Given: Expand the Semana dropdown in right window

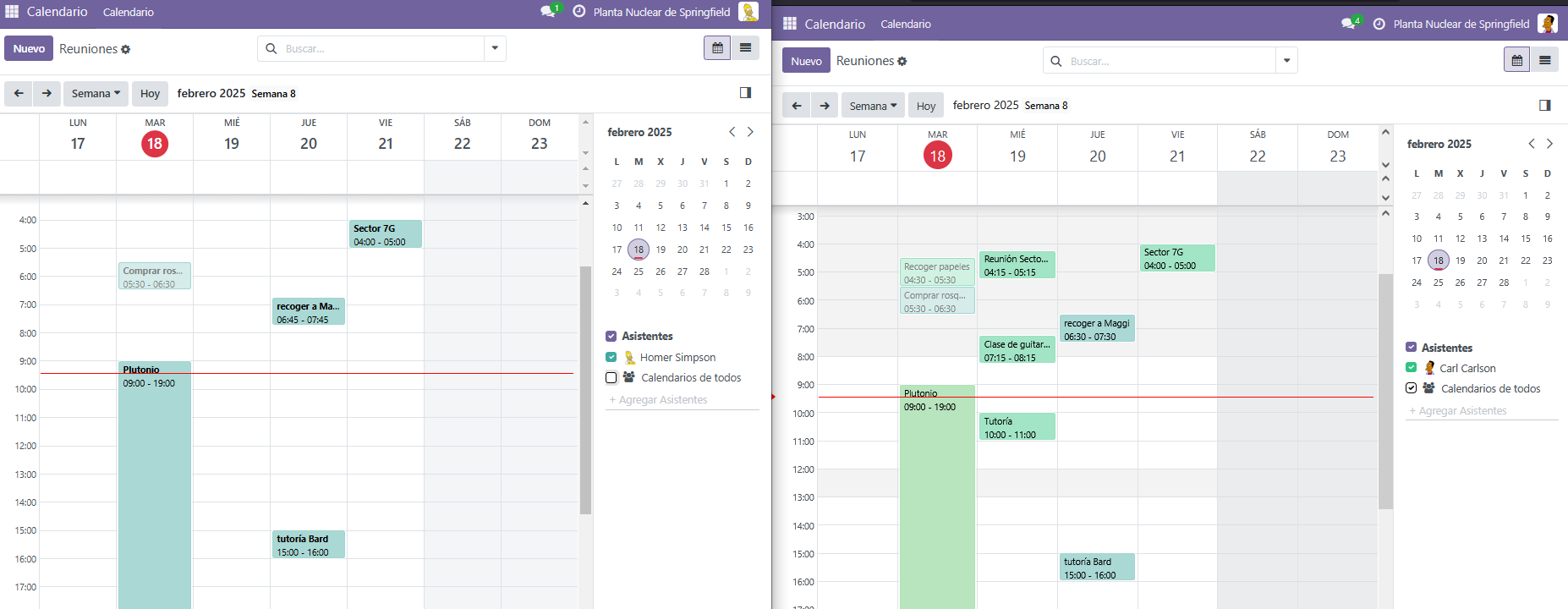Looking at the screenshot, I should pyautogui.click(x=873, y=106).
